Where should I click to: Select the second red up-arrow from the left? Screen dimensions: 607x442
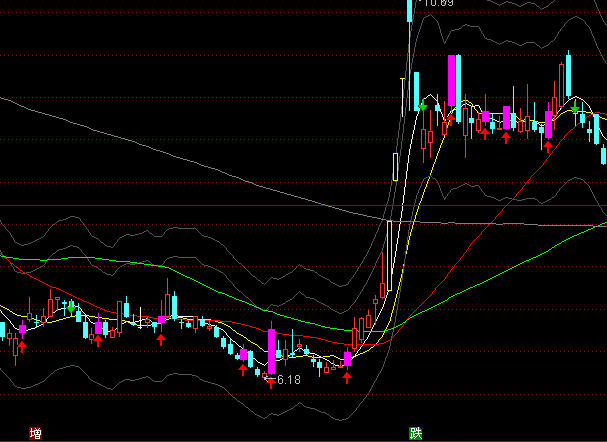click(98, 342)
